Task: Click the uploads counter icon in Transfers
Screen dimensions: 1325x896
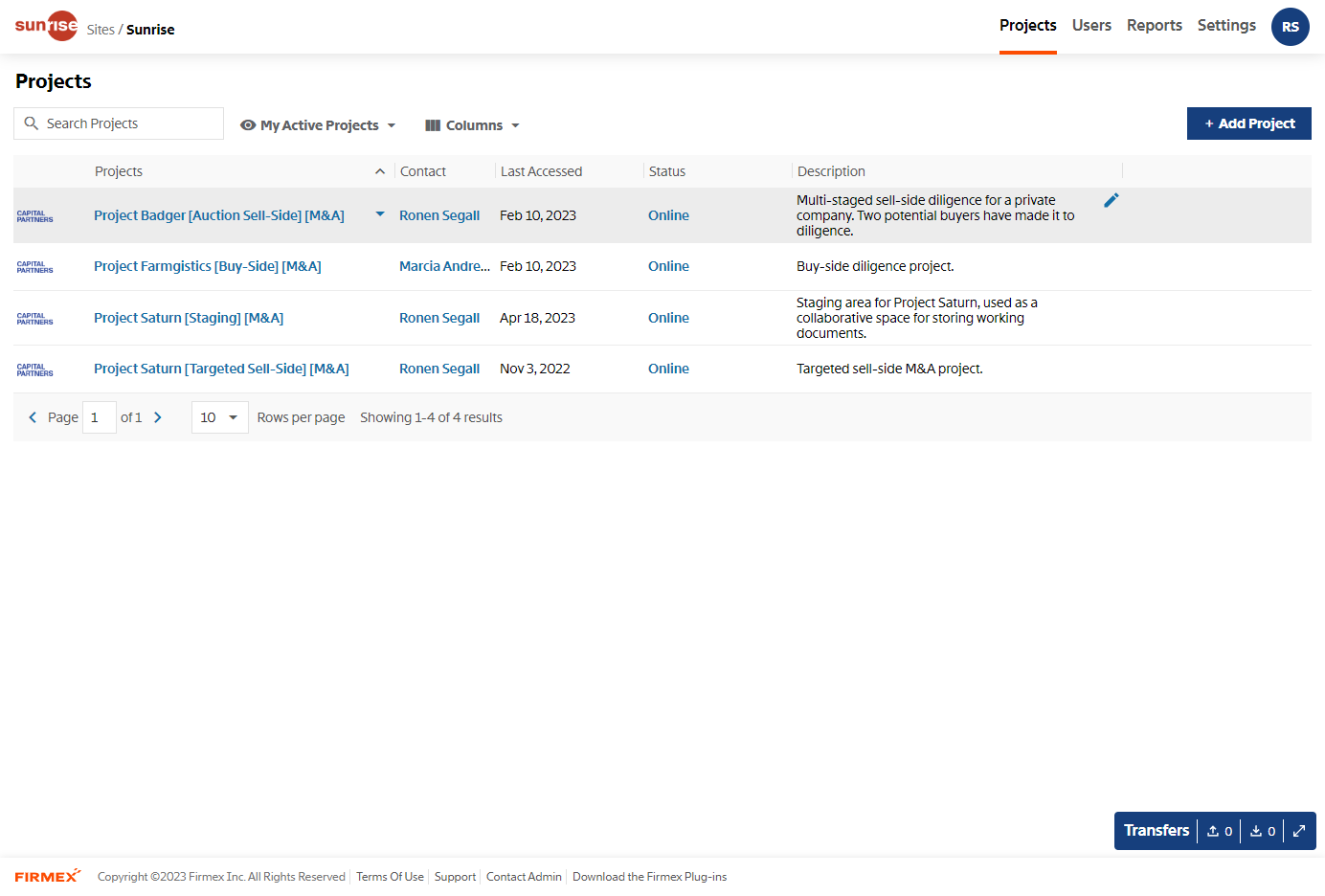Action: point(1219,831)
